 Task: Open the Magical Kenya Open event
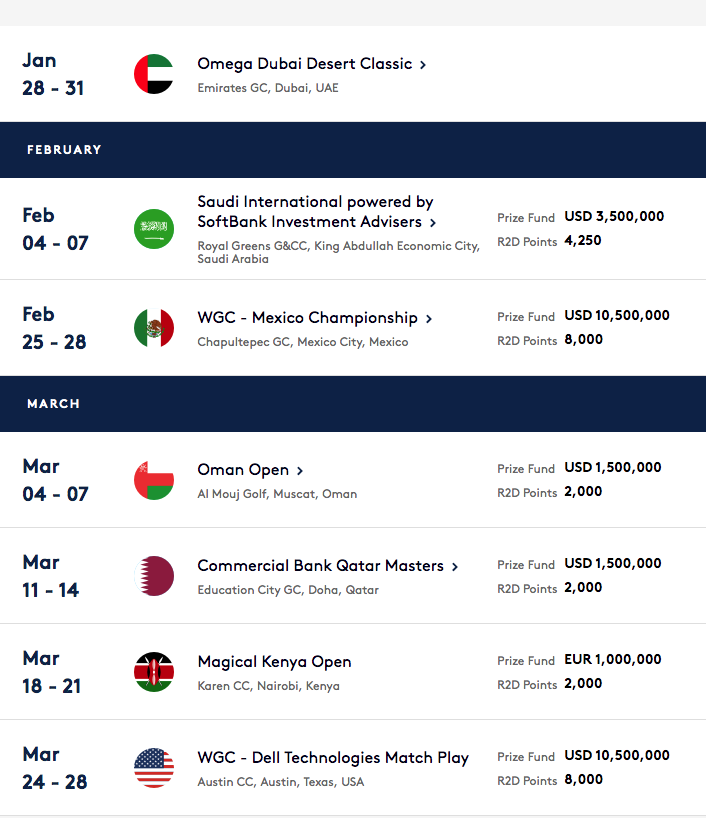[274, 661]
